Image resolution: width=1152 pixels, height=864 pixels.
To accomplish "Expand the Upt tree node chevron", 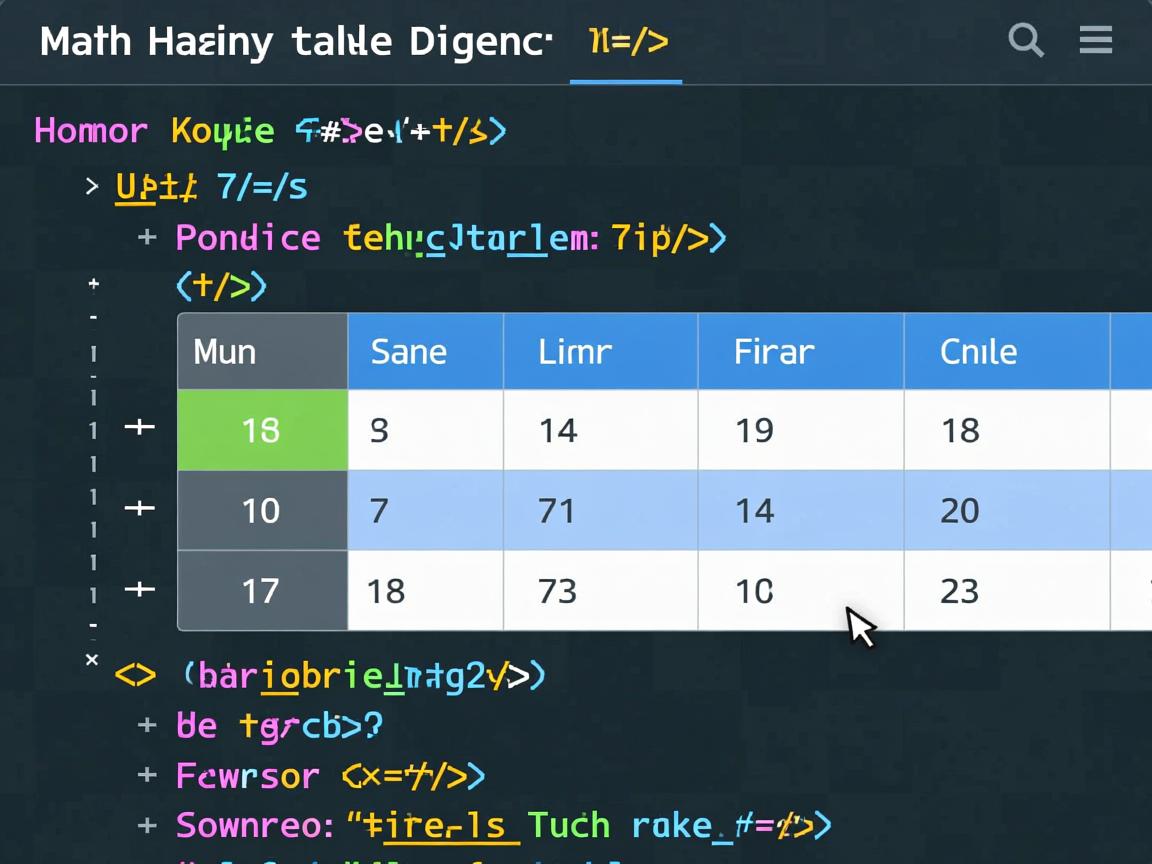I will point(92,186).
